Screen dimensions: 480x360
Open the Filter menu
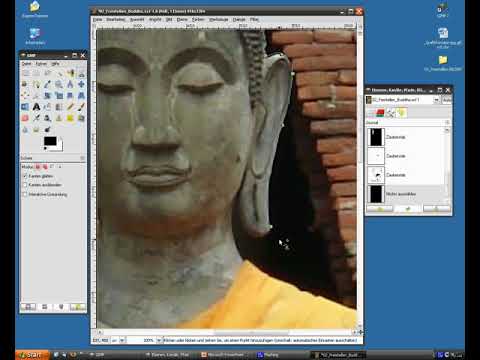(x=254, y=20)
